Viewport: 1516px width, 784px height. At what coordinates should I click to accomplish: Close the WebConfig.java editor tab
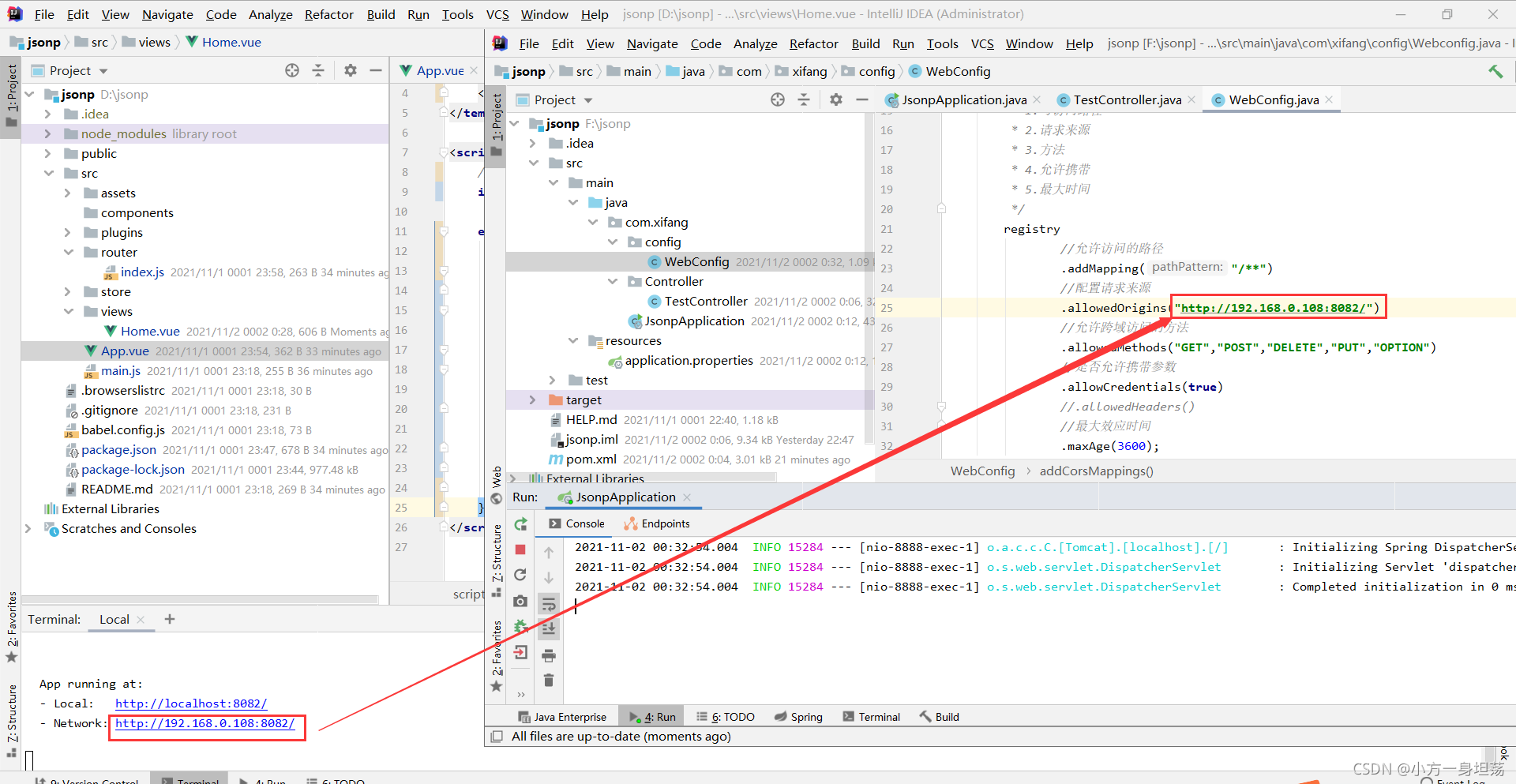[x=1329, y=99]
